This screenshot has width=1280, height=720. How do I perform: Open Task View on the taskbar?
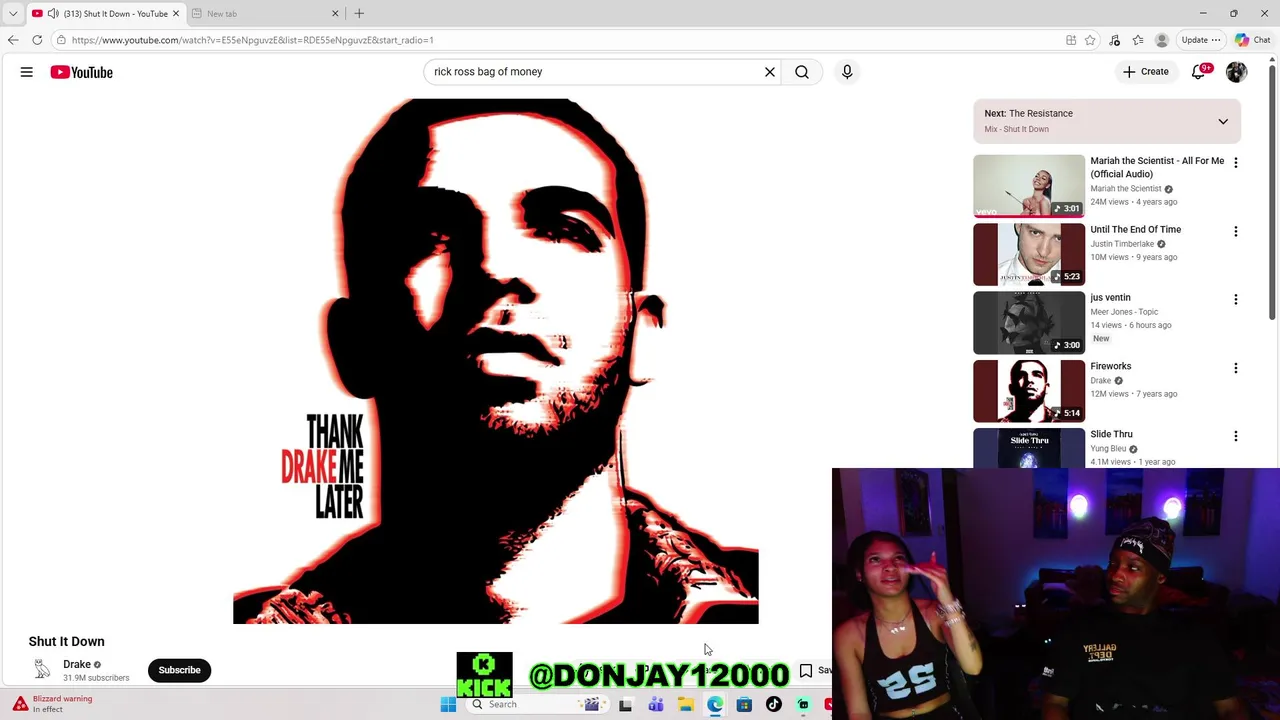(625, 705)
